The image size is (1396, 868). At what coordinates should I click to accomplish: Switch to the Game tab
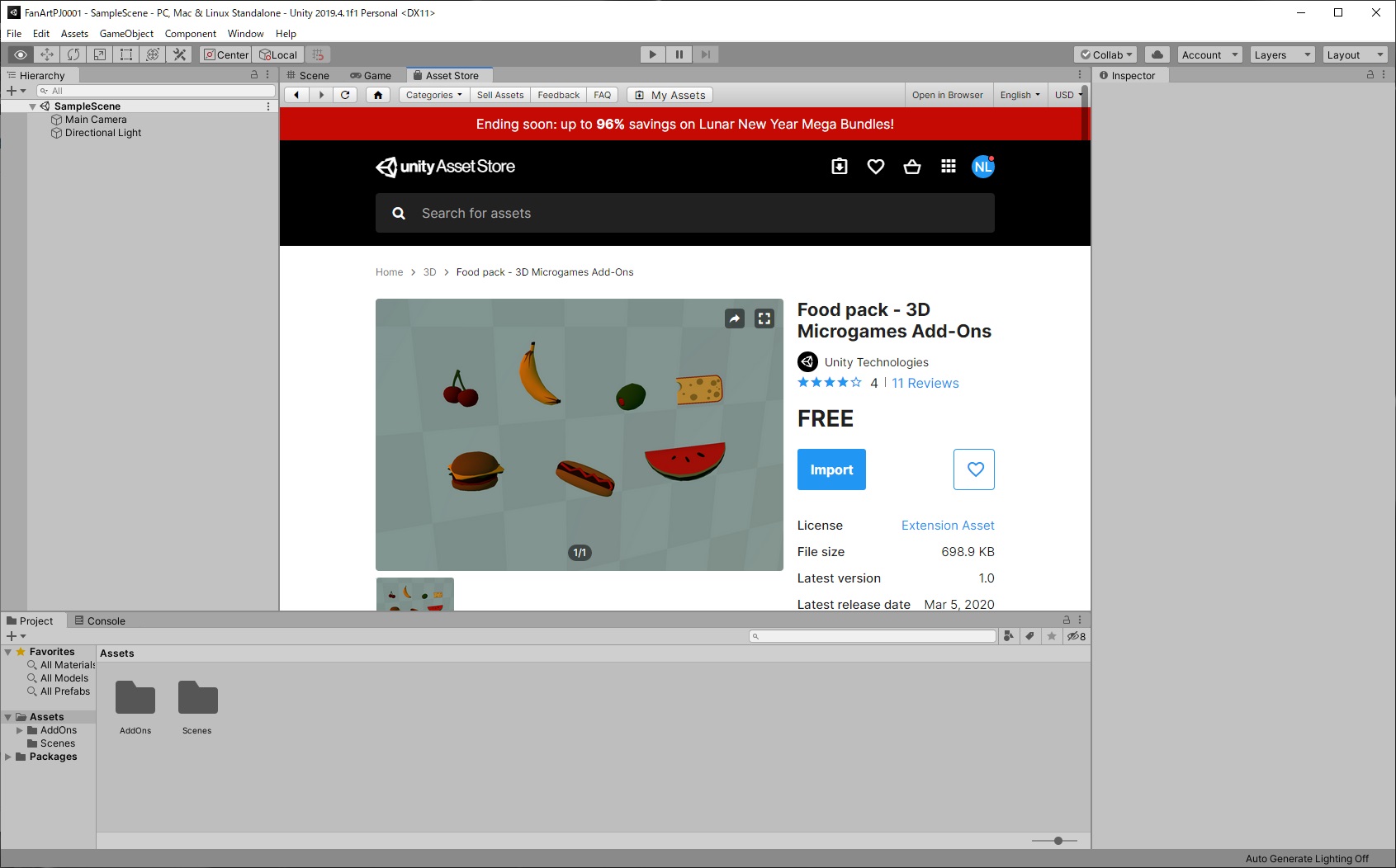point(371,75)
